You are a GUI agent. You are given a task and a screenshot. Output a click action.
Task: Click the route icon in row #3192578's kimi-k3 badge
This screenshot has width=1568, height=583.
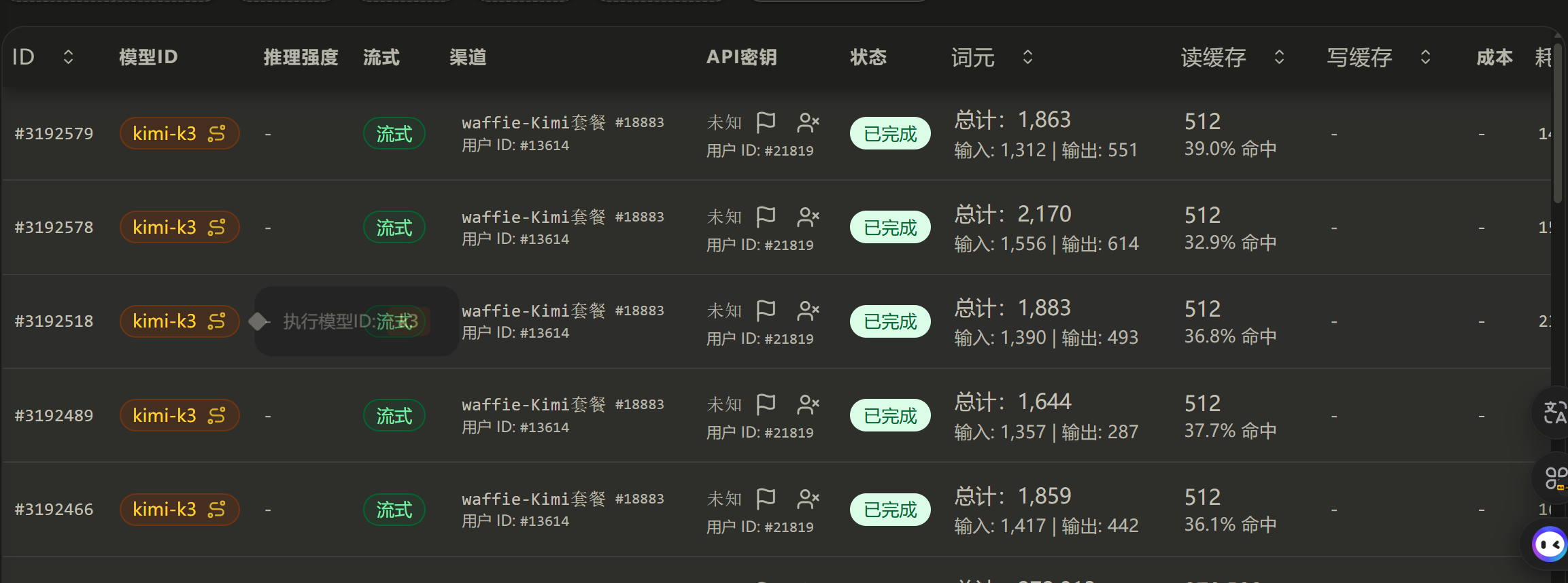tap(216, 228)
